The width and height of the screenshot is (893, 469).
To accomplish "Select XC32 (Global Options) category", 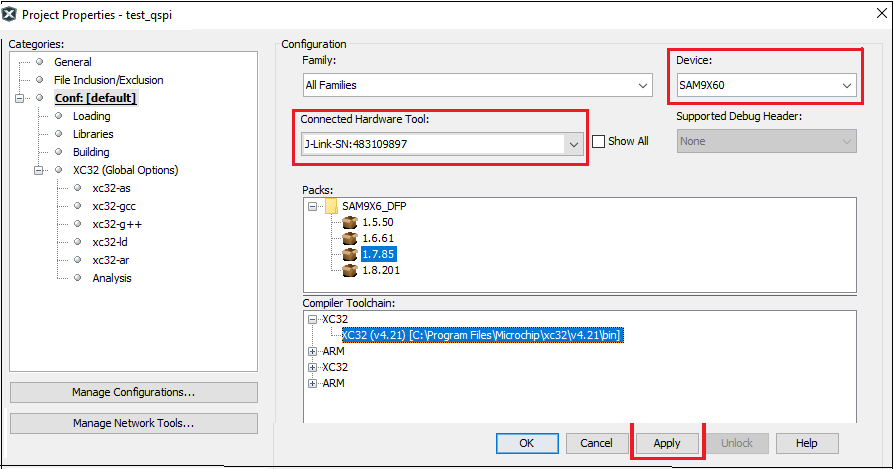I will [x=125, y=170].
